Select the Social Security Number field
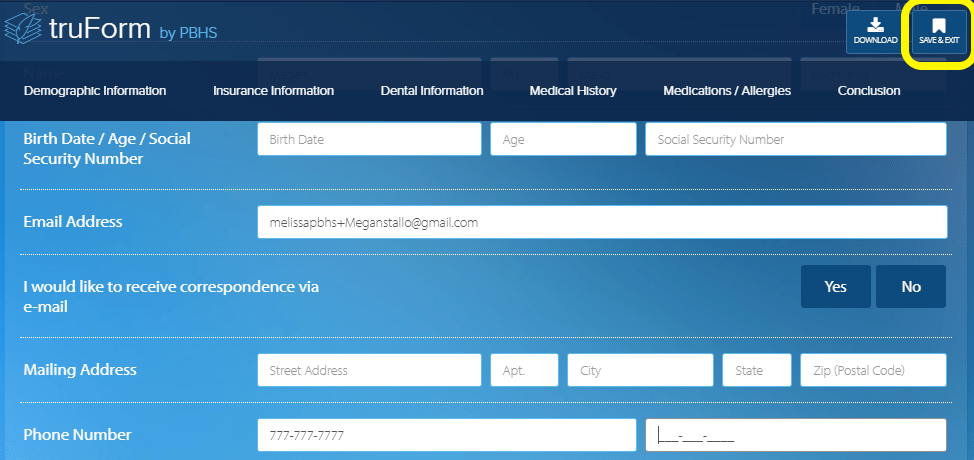The width and height of the screenshot is (974, 460). (x=796, y=139)
